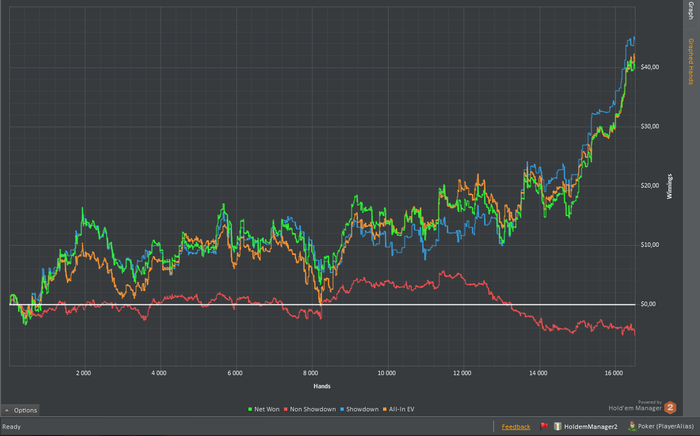This screenshot has height=436, width=700.
Task: Click the Hold'em Manager 2 logo
Action: 670,407
